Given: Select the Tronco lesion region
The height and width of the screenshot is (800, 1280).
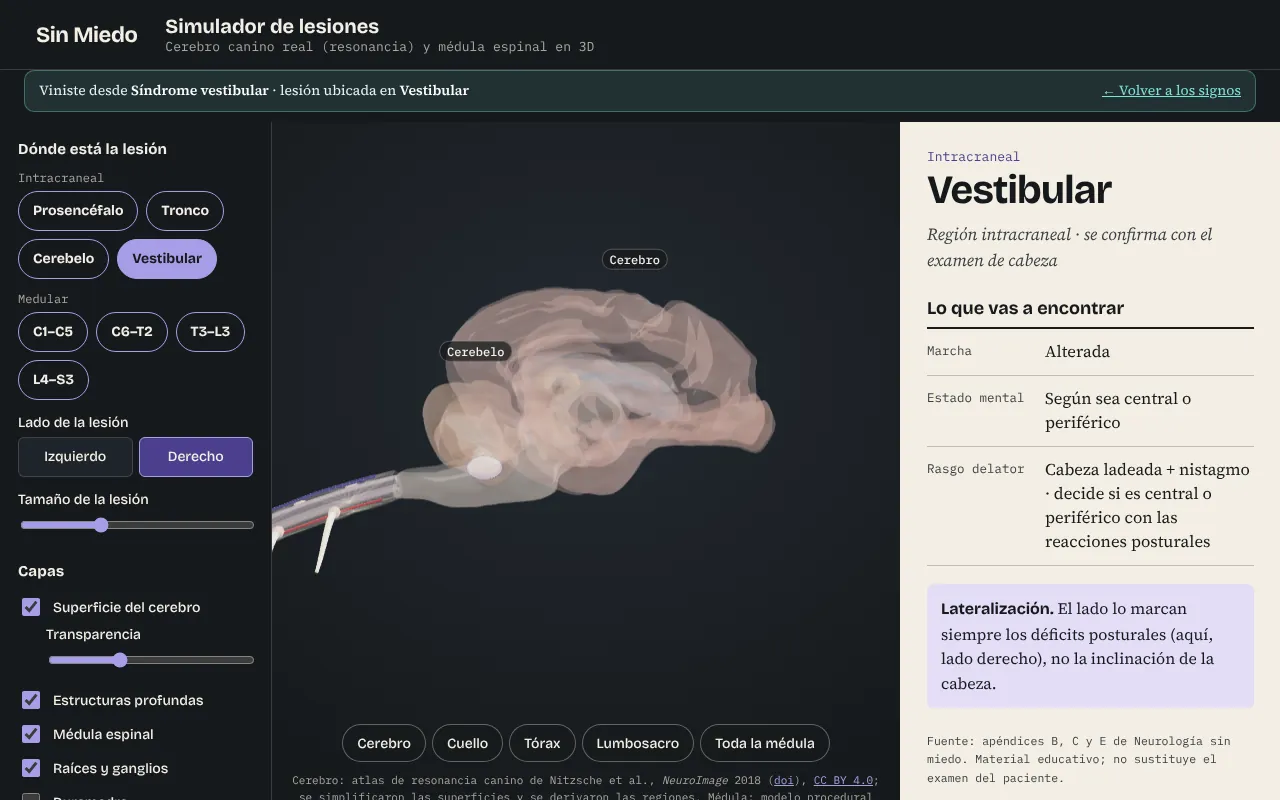Looking at the screenshot, I should point(185,211).
